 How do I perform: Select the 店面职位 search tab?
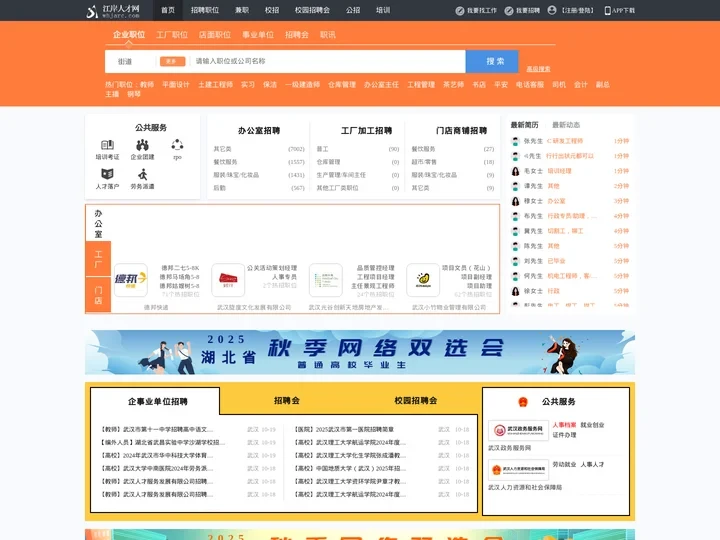tap(215, 35)
